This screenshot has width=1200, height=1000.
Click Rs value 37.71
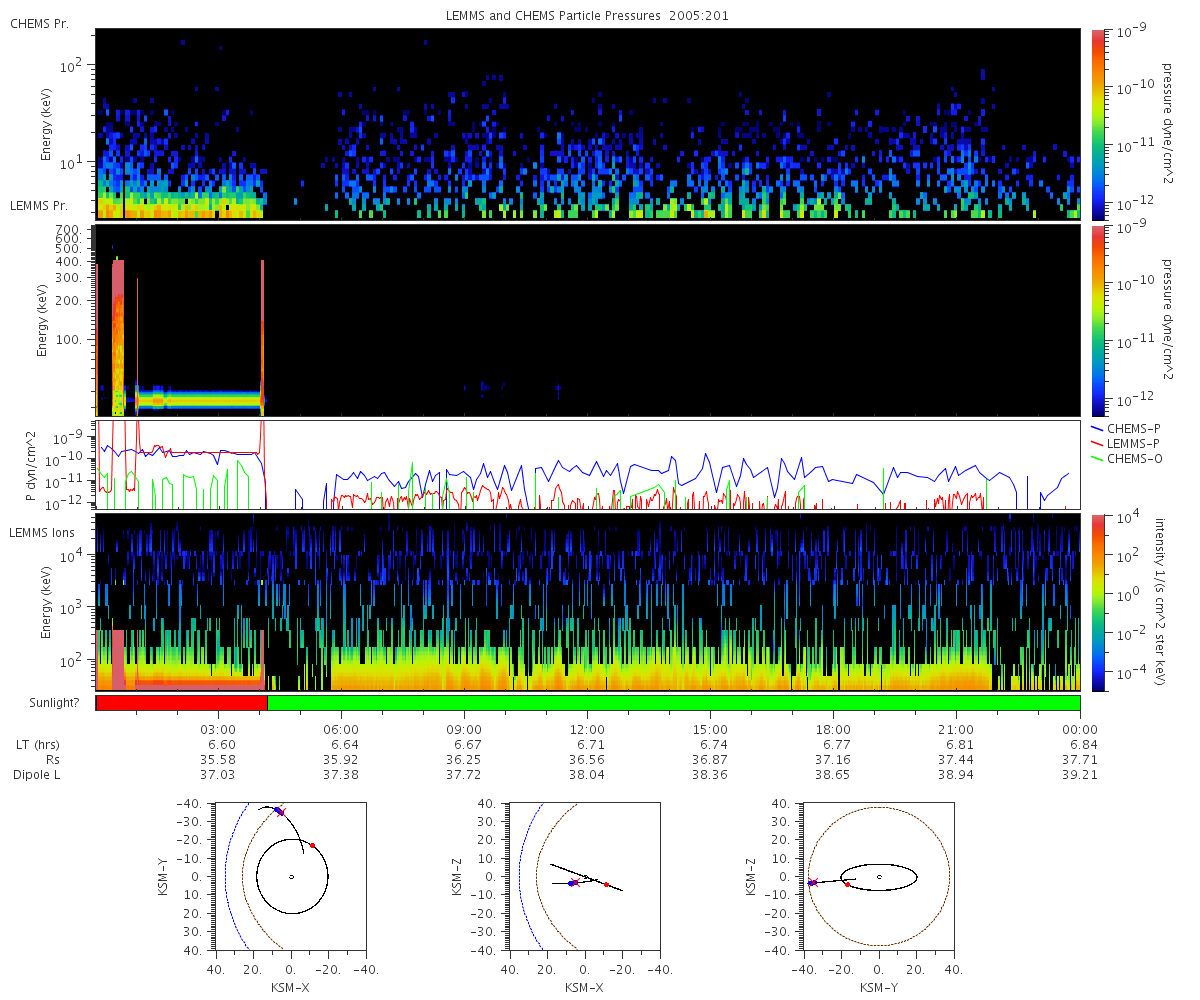pos(1080,760)
